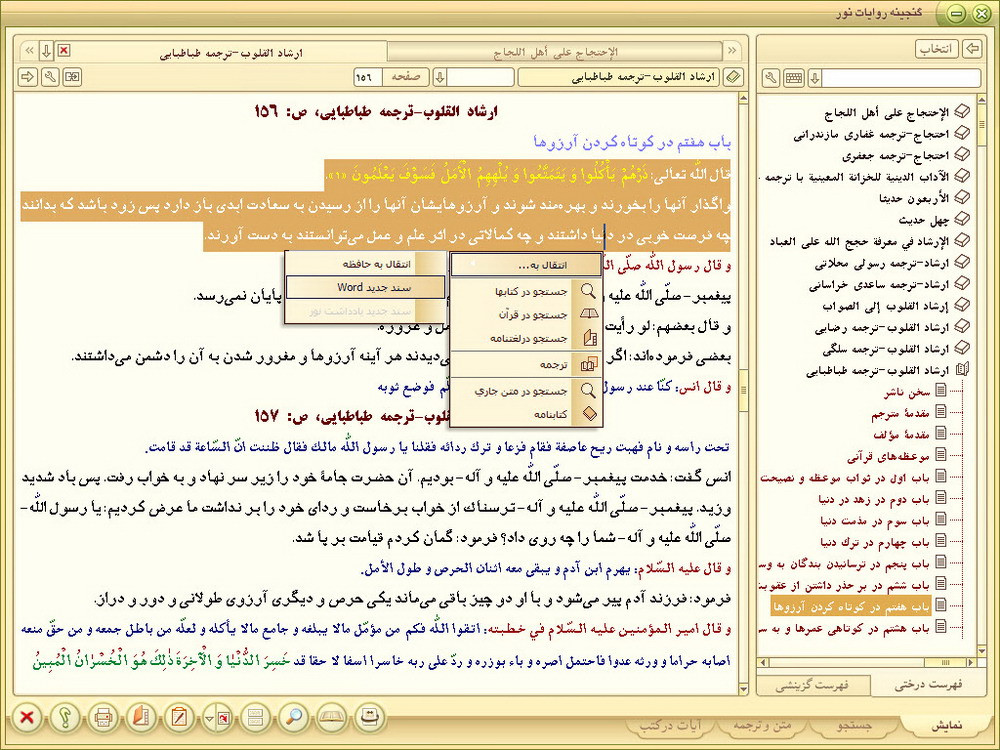
Task: Click the sidebar search input field
Action: [x=901, y=78]
